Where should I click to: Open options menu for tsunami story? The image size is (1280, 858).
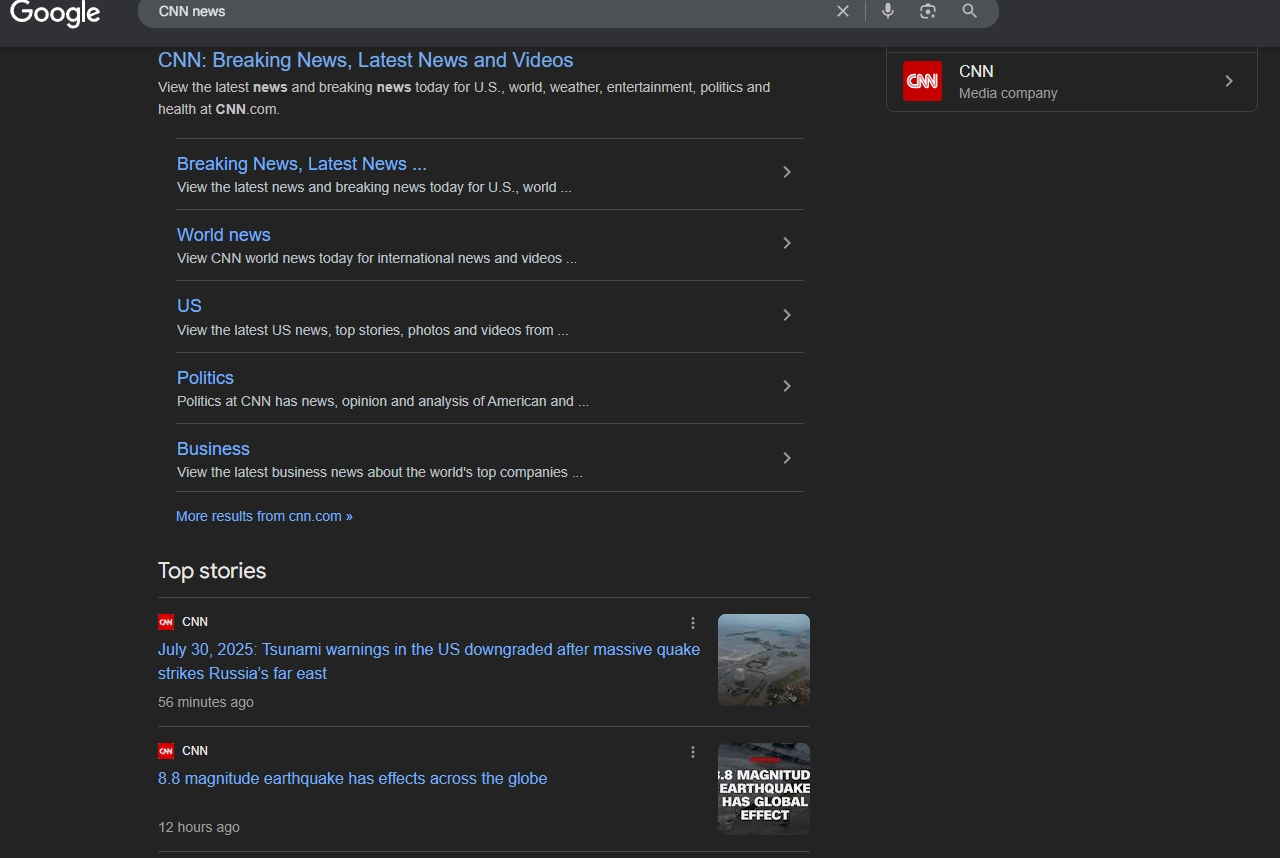click(693, 623)
